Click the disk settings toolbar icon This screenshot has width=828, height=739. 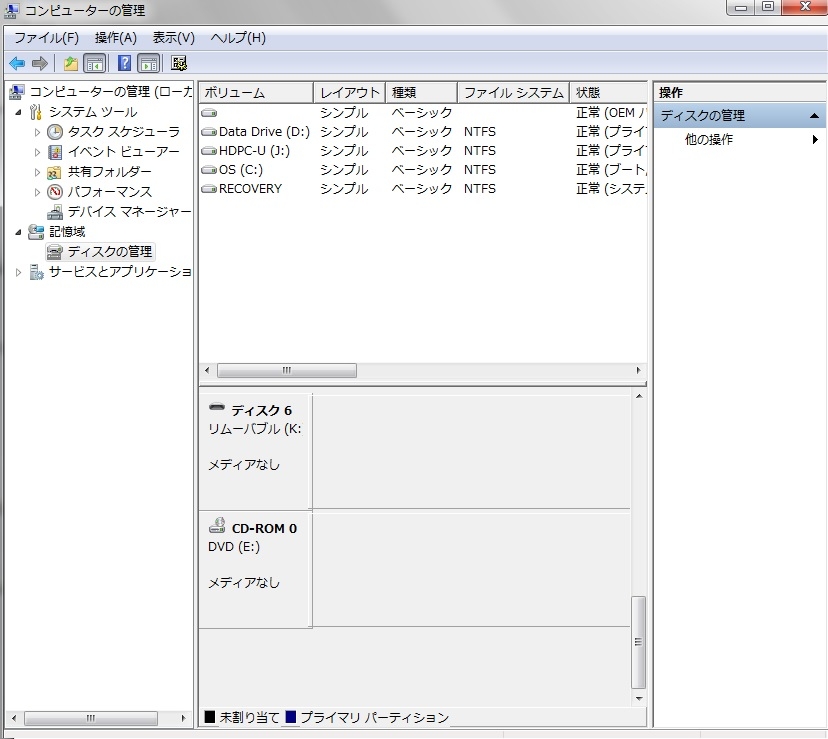coord(179,64)
